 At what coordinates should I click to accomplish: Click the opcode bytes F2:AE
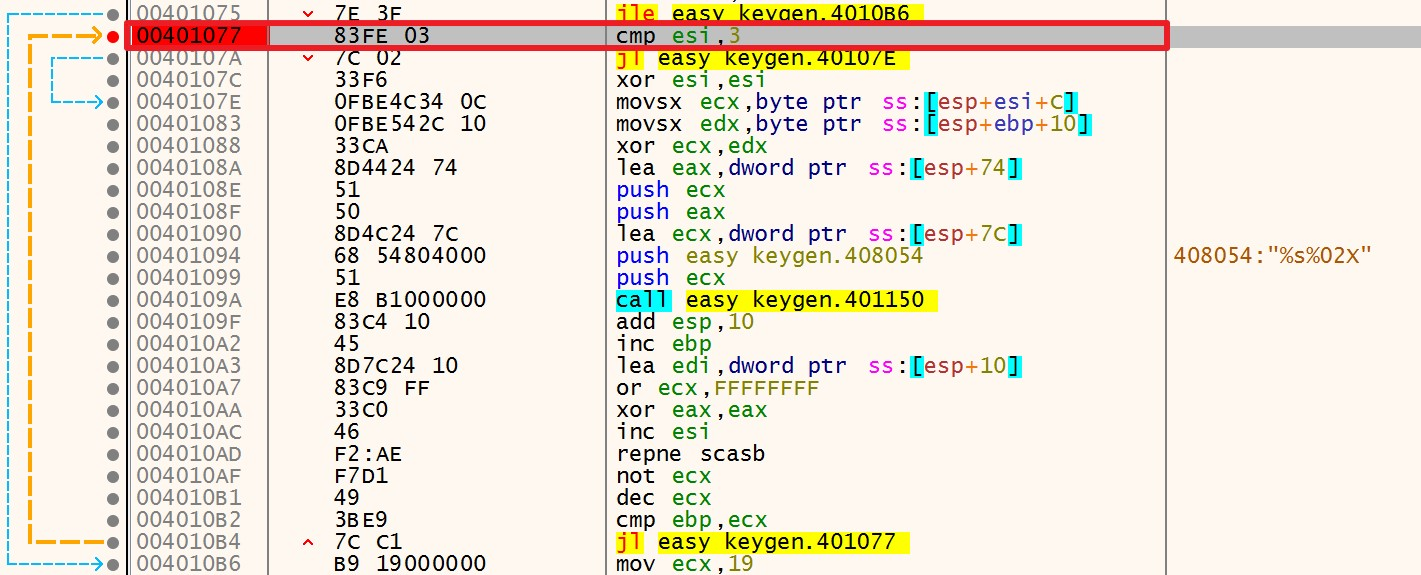coord(368,454)
